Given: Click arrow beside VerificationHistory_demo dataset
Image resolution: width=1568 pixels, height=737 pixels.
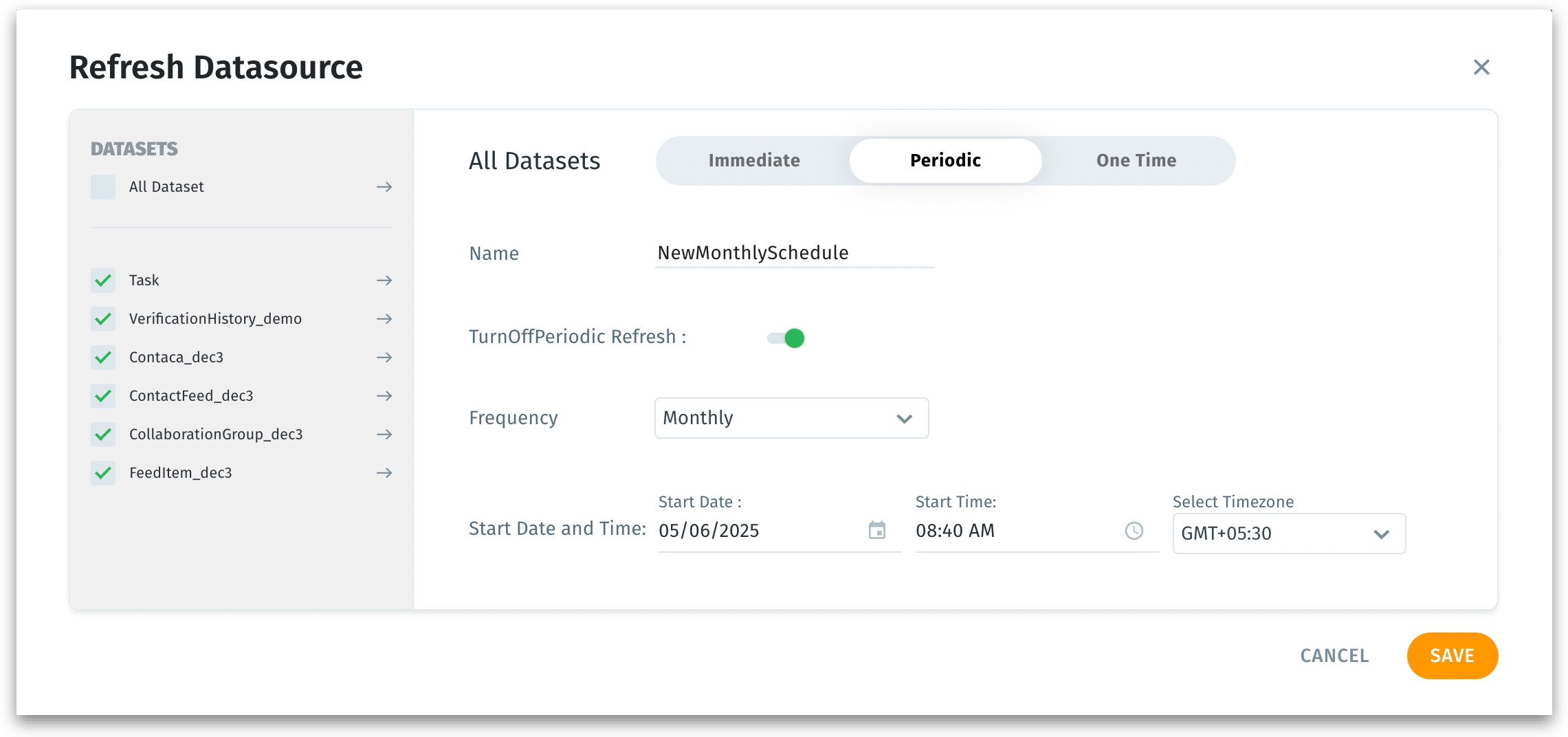Looking at the screenshot, I should [x=384, y=319].
